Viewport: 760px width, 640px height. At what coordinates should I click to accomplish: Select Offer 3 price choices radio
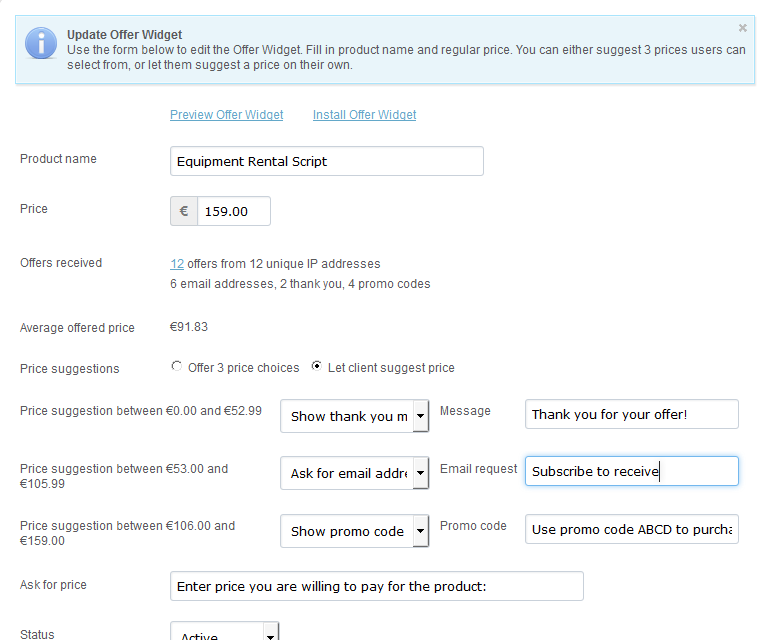tap(176, 366)
